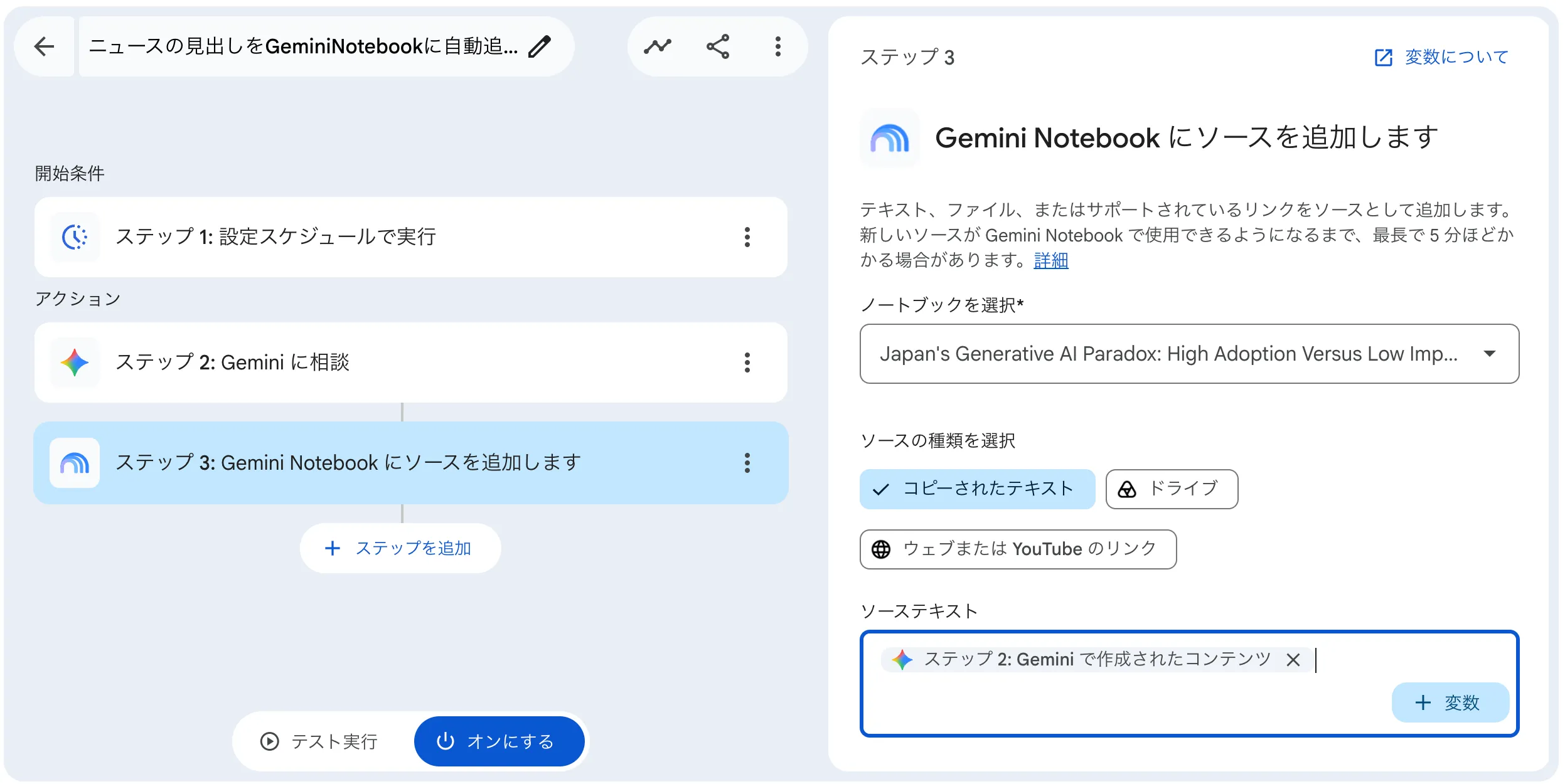1565x784 pixels.
Task: Click the external-link icon beside 変数について
Action: [x=1384, y=58]
